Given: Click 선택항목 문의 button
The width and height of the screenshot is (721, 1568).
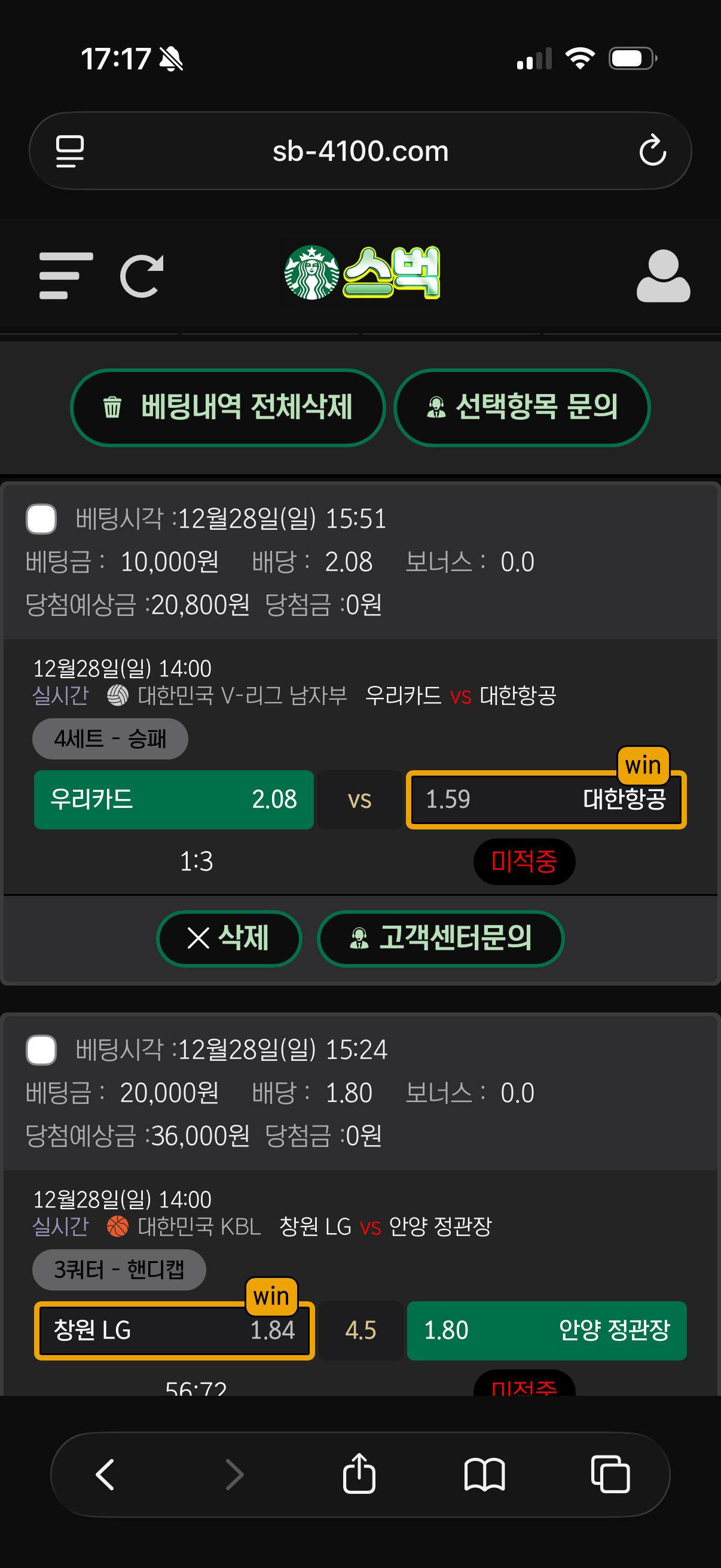Looking at the screenshot, I should point(522,407).
